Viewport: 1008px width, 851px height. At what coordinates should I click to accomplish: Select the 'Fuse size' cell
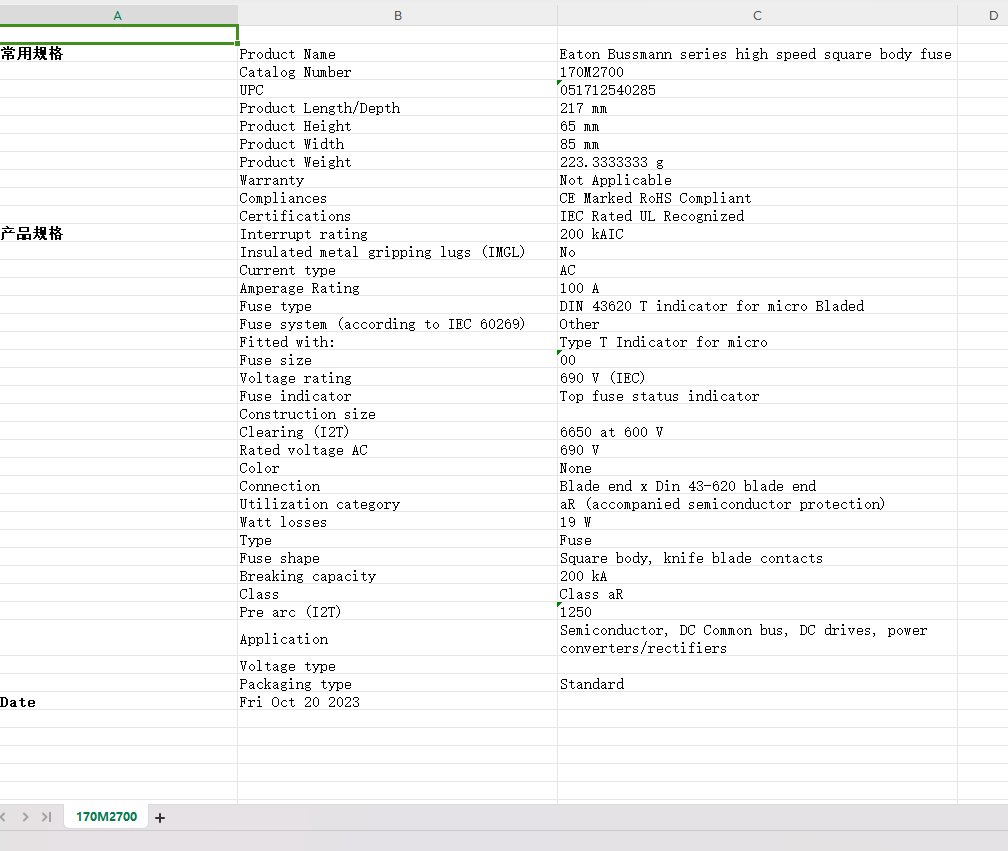tap(397, 359)
